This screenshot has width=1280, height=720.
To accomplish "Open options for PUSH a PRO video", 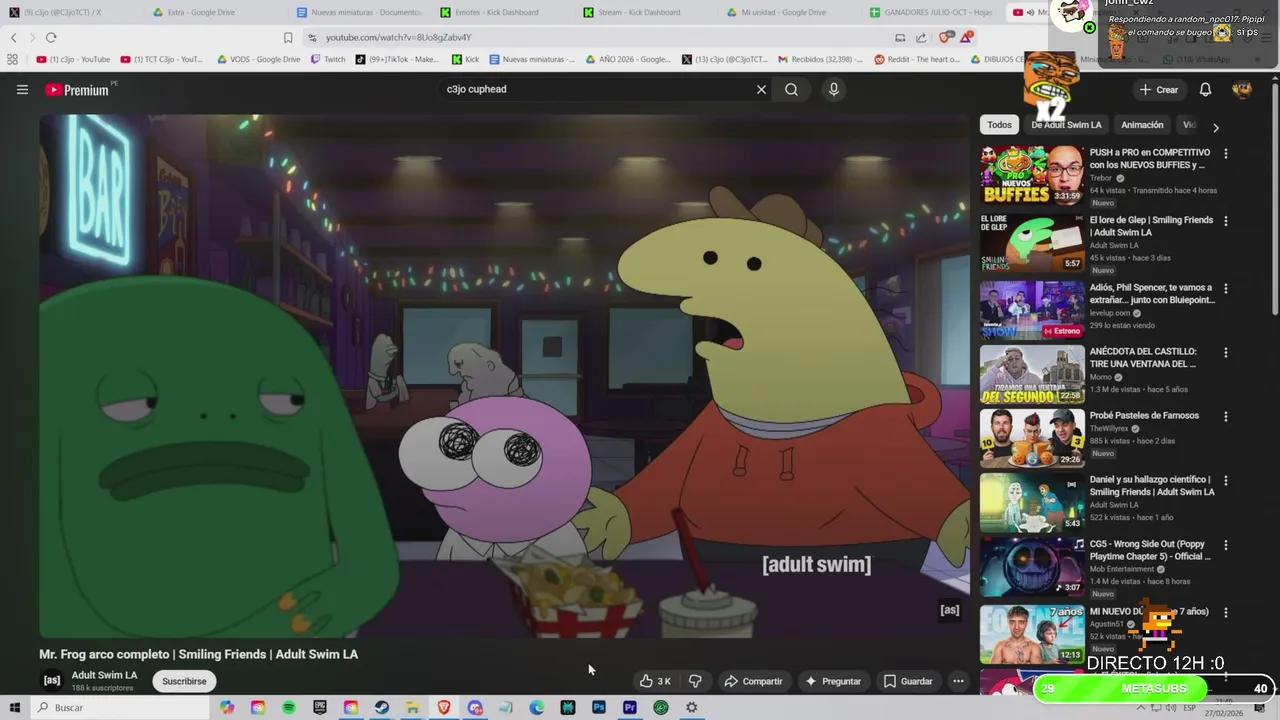I will pyautogui.click(x=1226, y=154).
